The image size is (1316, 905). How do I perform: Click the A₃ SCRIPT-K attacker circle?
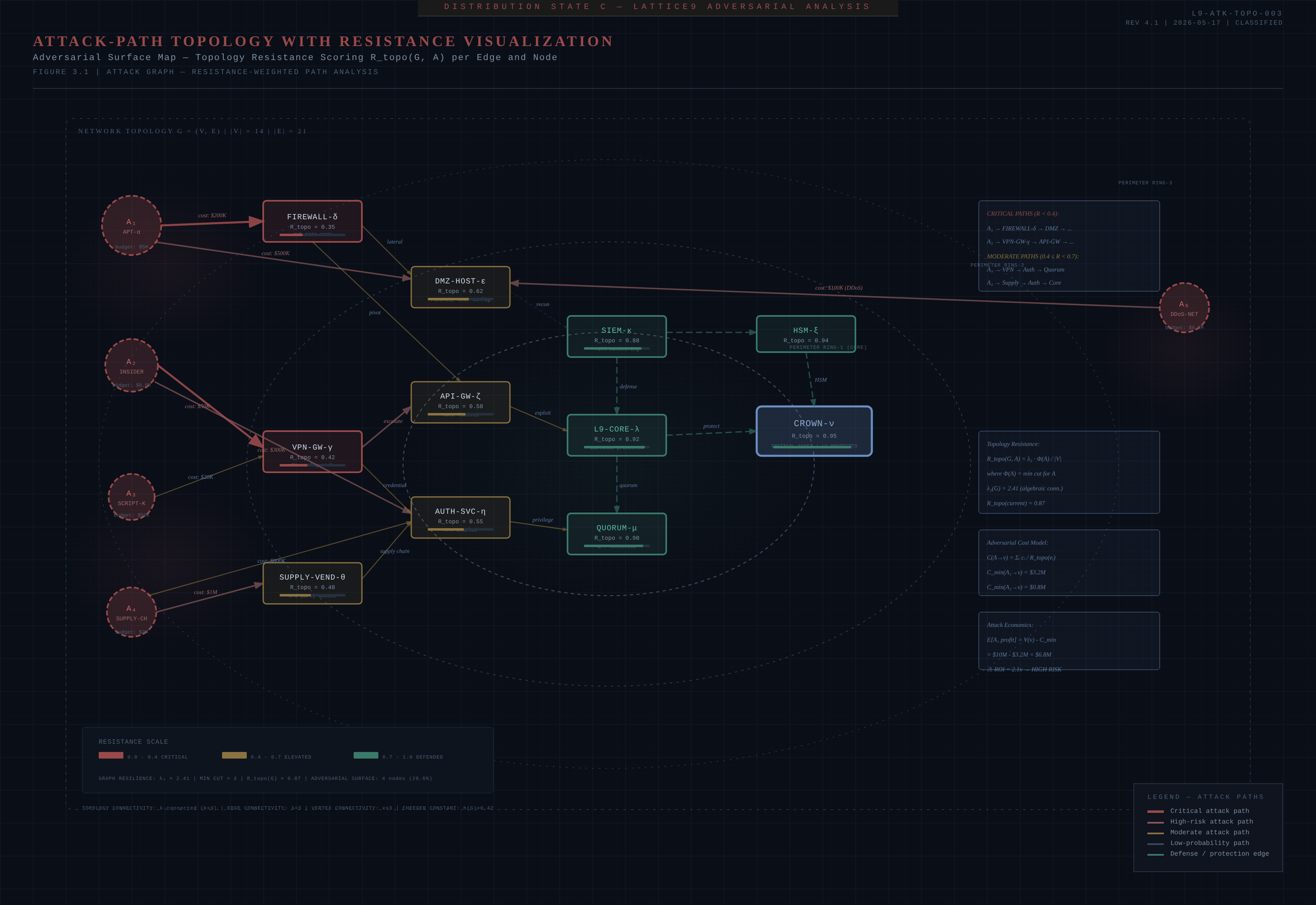coord(132,497)
